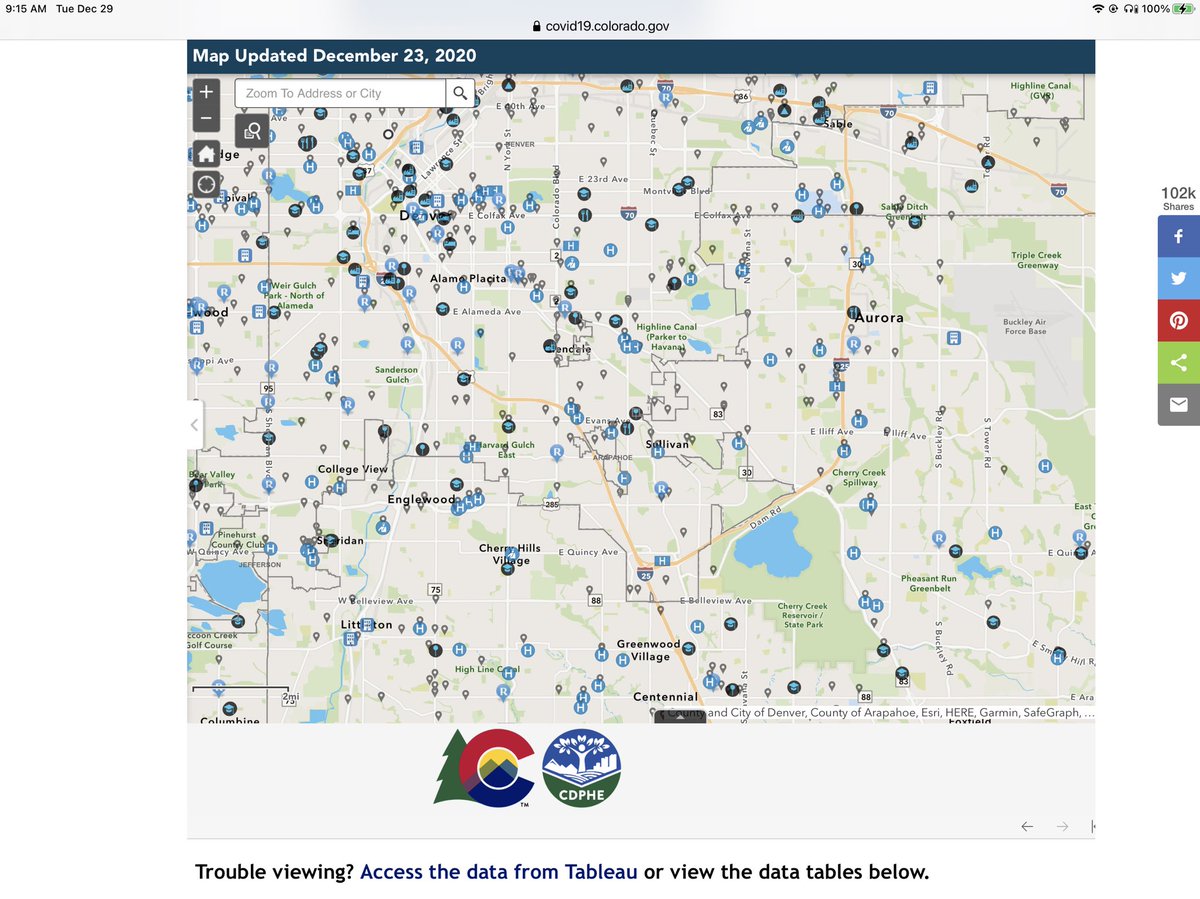Image resolution: width=1200 pixels, height=899 pixels.
Task: Share the page via email icon
Action: coord(1179,404)
